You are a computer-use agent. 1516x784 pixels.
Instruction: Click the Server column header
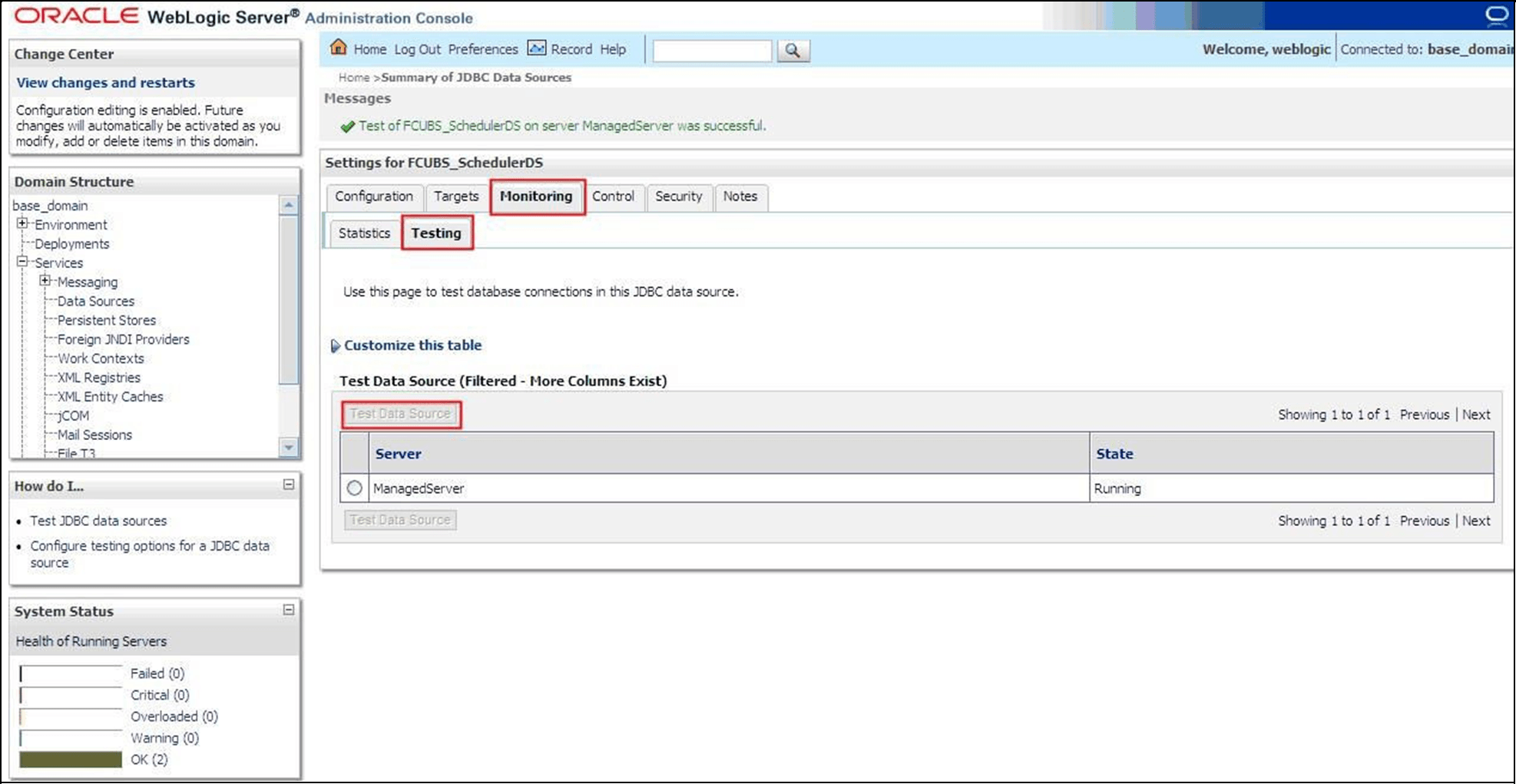tap(398, 454)
